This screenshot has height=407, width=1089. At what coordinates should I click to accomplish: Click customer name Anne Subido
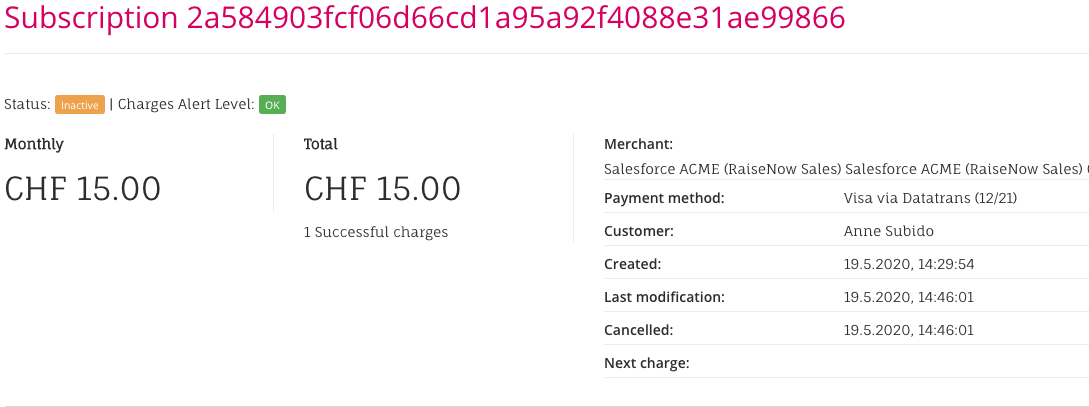(889, 231)
